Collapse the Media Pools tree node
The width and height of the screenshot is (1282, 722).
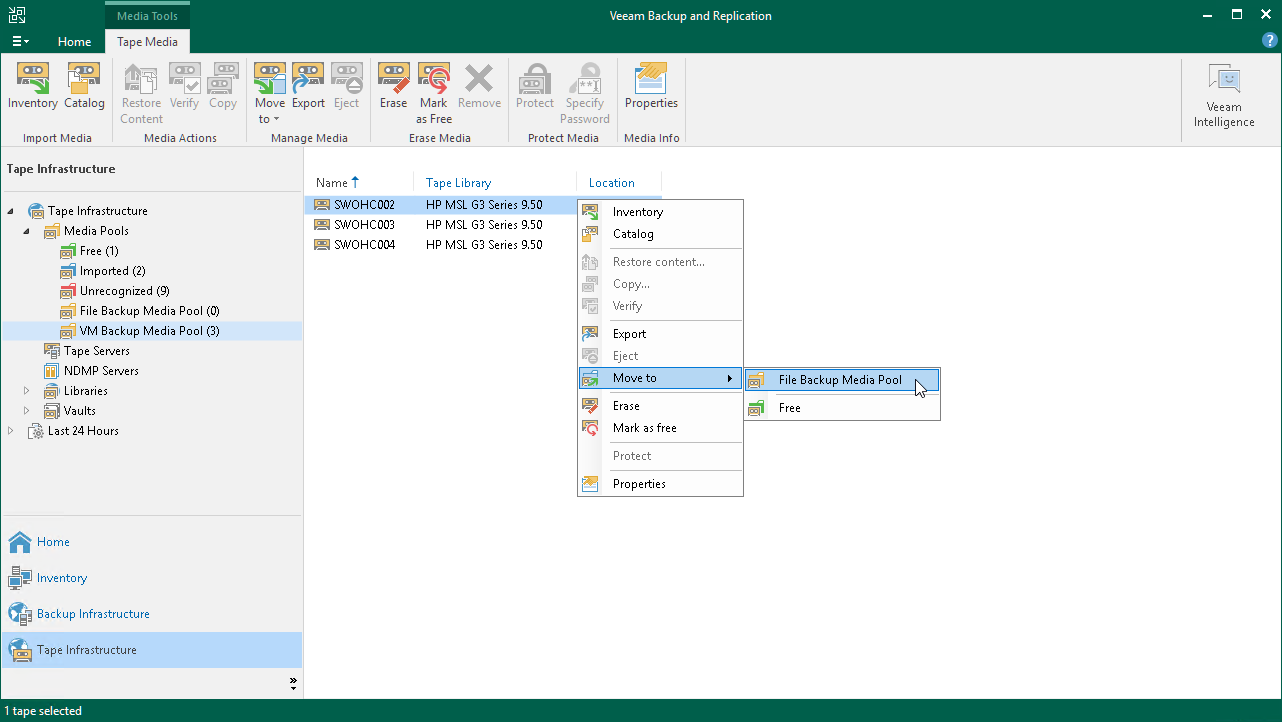[27, 231]
